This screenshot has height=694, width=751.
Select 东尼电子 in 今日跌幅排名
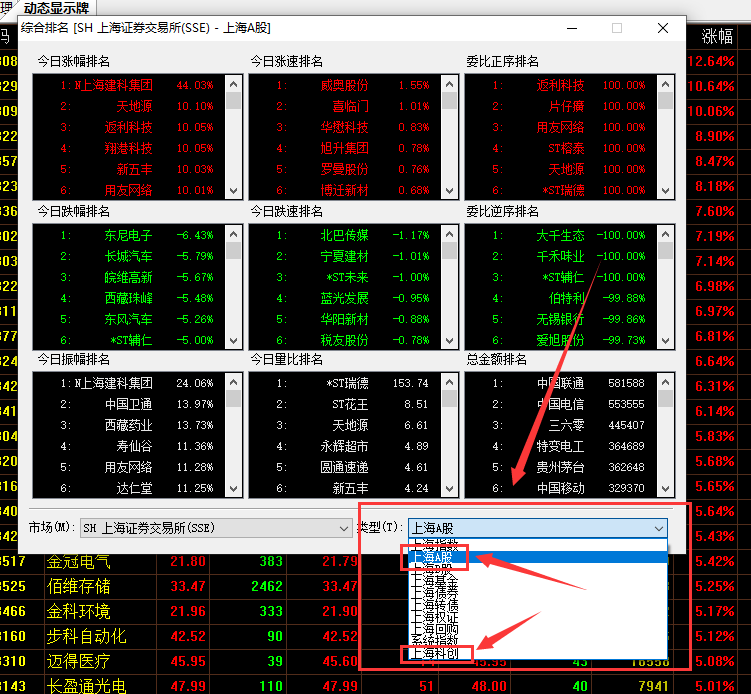point(129,235)
